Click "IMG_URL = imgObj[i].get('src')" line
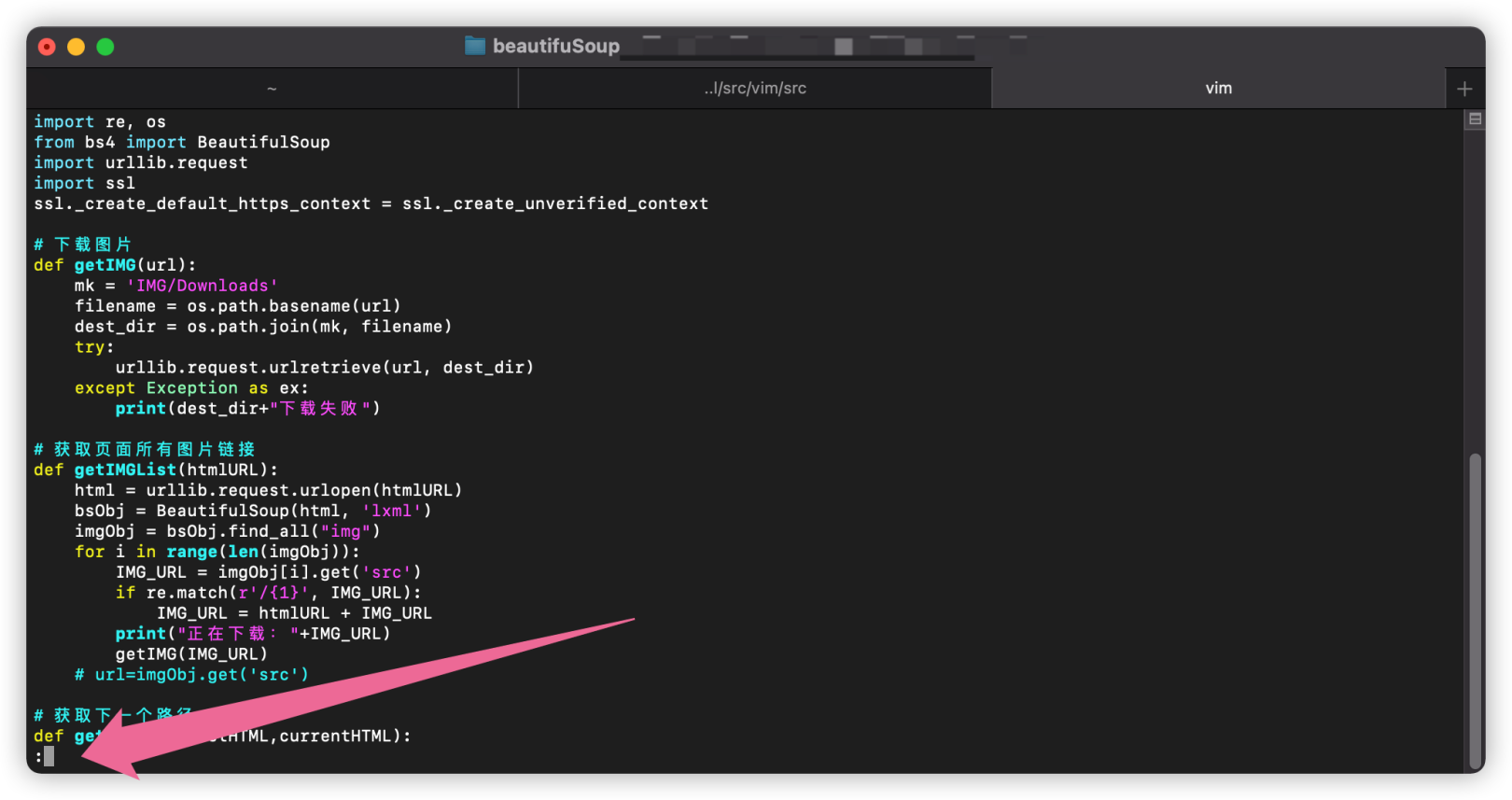This screenshot has height=800, width=1512. (x=269, y=572)
